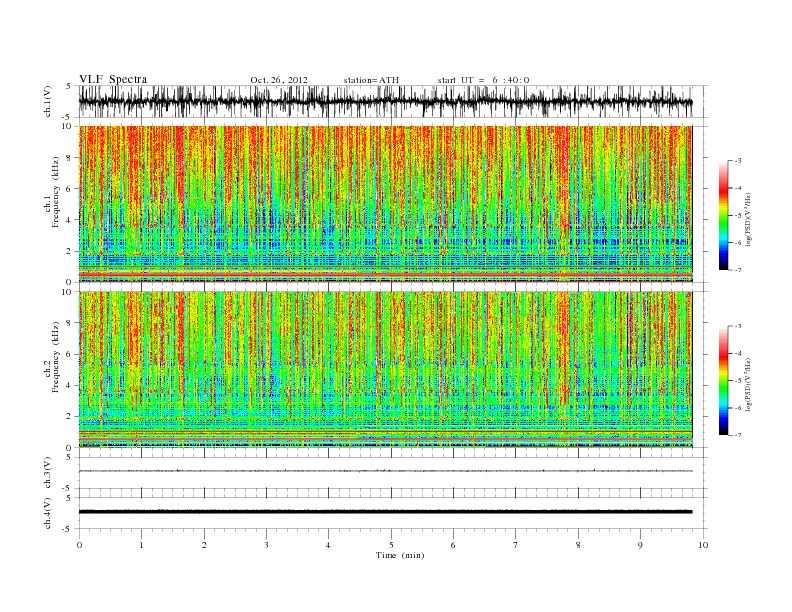Click the "start UT = 6 :40: 0" text
792x612 pixels.
click(x=483, y=80)
